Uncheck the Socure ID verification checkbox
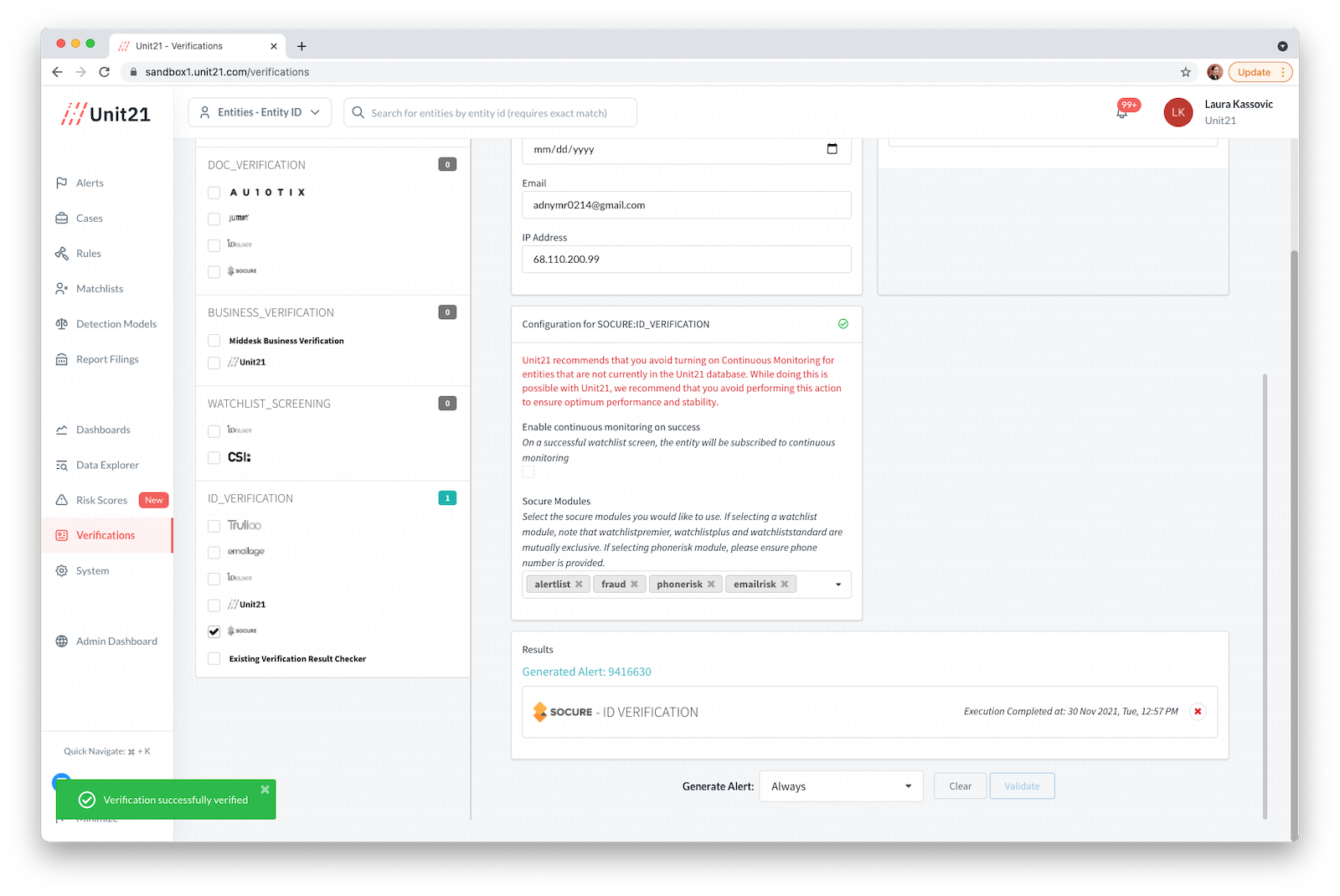 pos(214,631)
